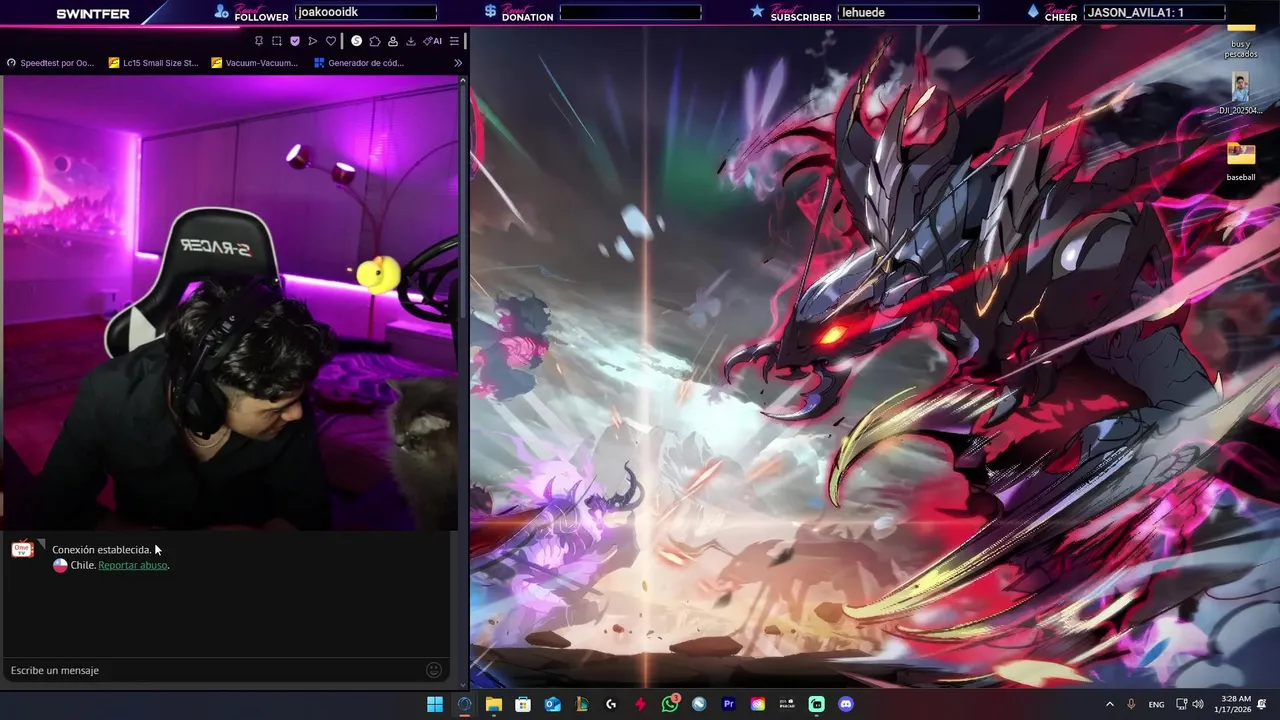Open File Explorer from taskbar
The image size is (1280, 720).
point(494,704)
